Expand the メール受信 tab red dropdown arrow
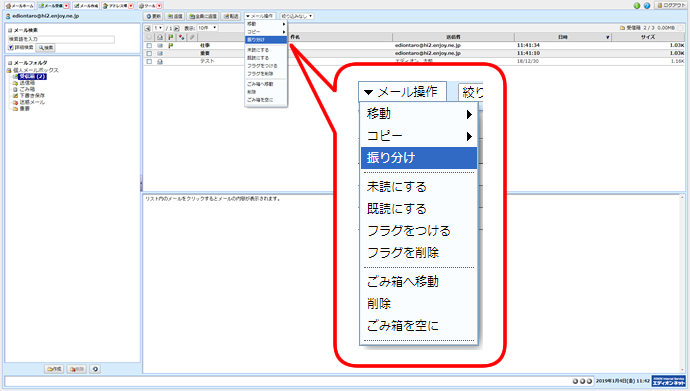690x391 pixels. click(66, 6)
